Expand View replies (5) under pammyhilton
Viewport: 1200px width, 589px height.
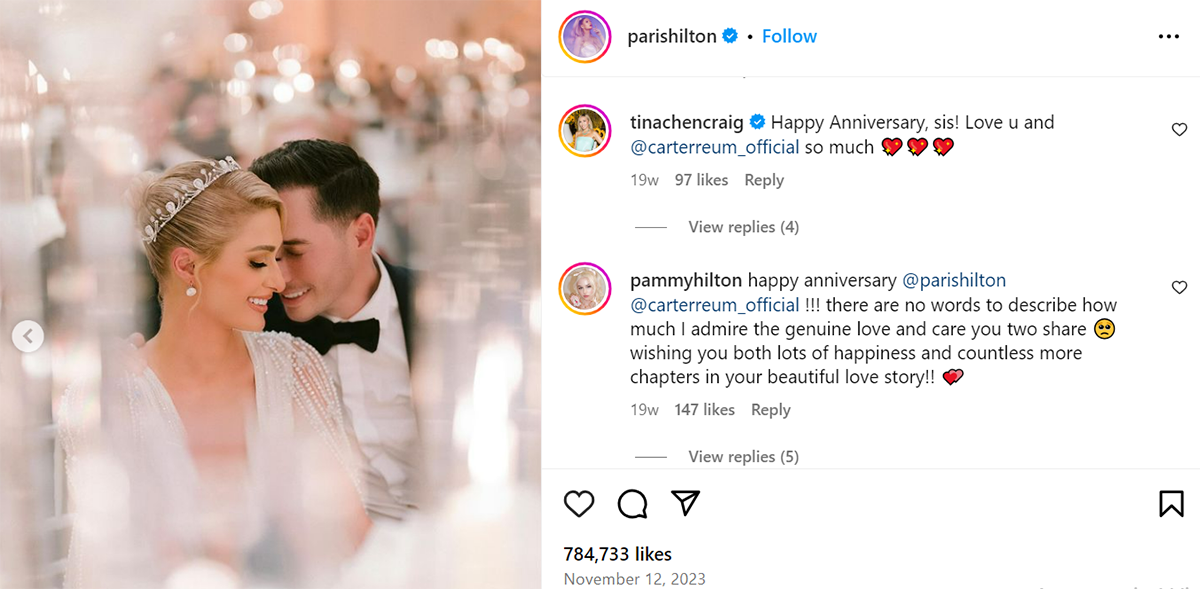pos(743,457)
